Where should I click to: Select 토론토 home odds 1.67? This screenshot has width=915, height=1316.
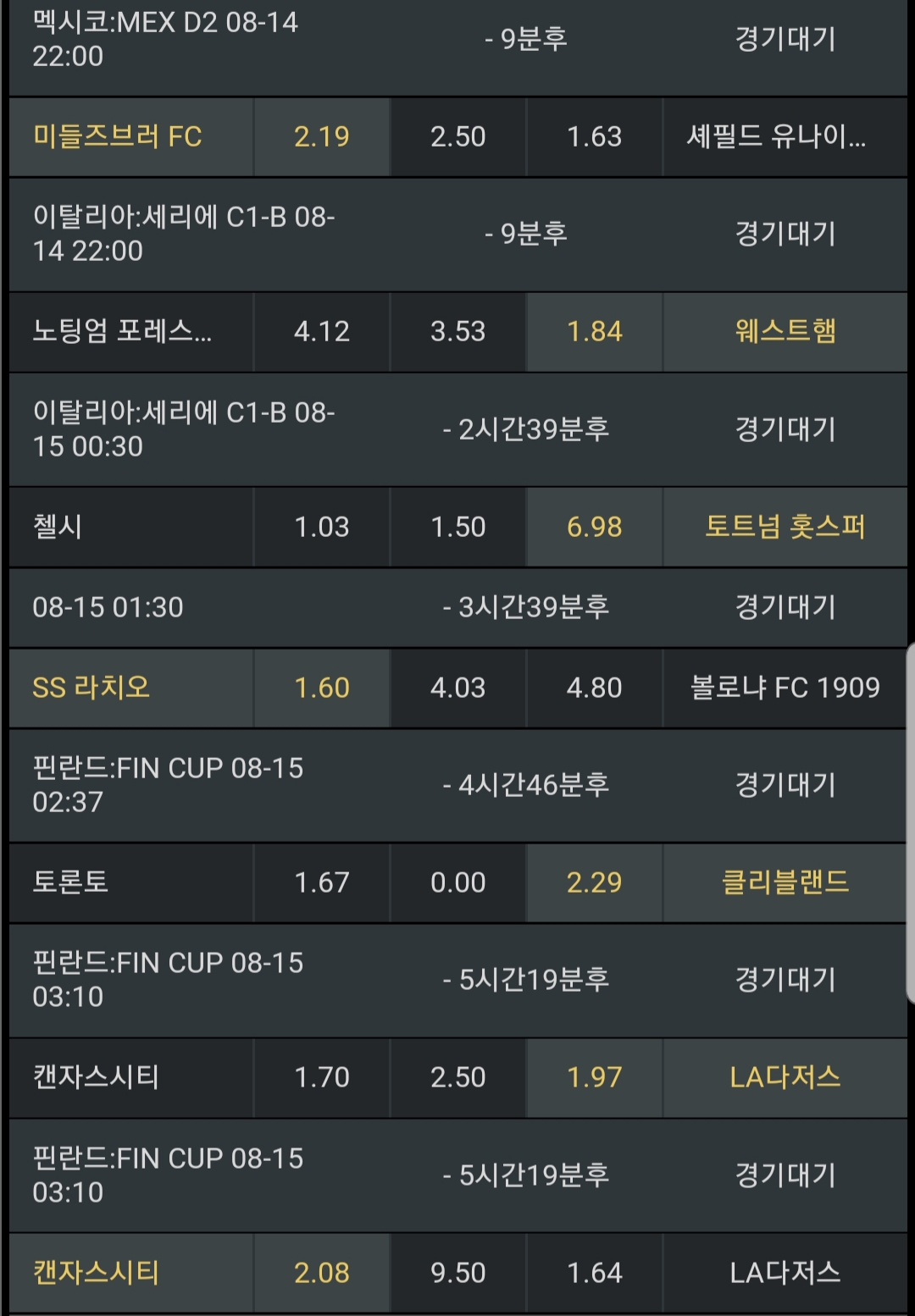click(x=322, y=882)
